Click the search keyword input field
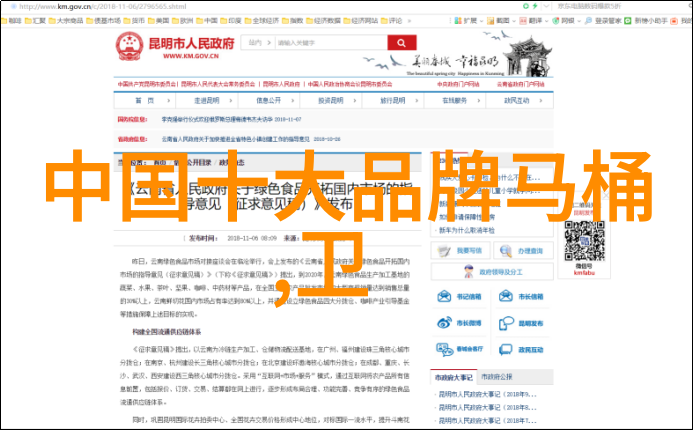This screenshot has width=694, height=431. click(x=331, y=43)
